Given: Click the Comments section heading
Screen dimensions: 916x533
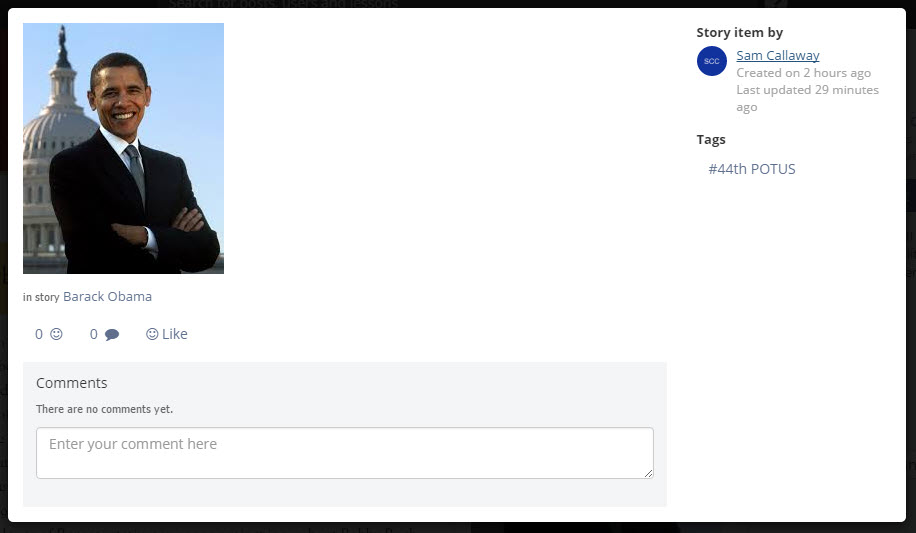Looking at the screenshot, I should 72,383.
